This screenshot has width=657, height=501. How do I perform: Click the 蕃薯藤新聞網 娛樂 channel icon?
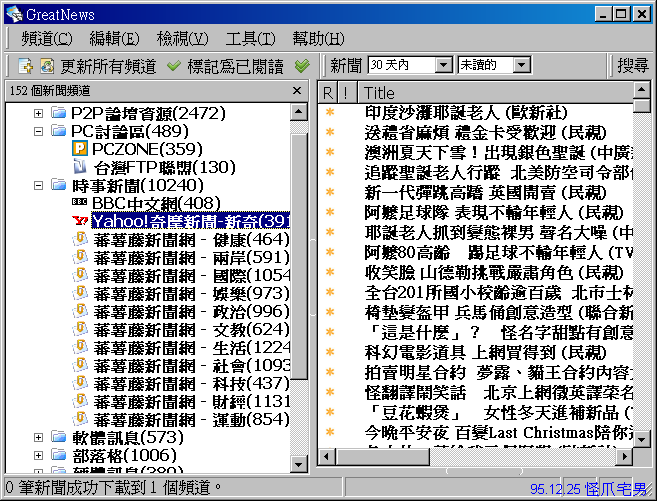(80, 293)
